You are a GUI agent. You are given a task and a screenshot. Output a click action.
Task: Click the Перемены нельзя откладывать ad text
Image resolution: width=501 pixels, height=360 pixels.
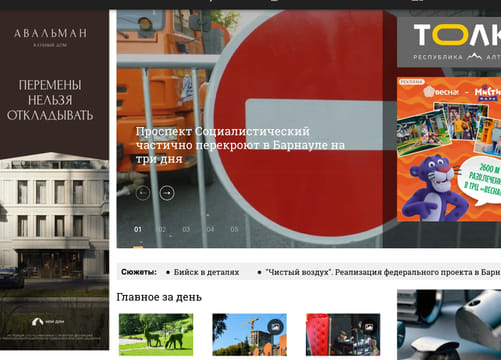[x=50, y=100]
